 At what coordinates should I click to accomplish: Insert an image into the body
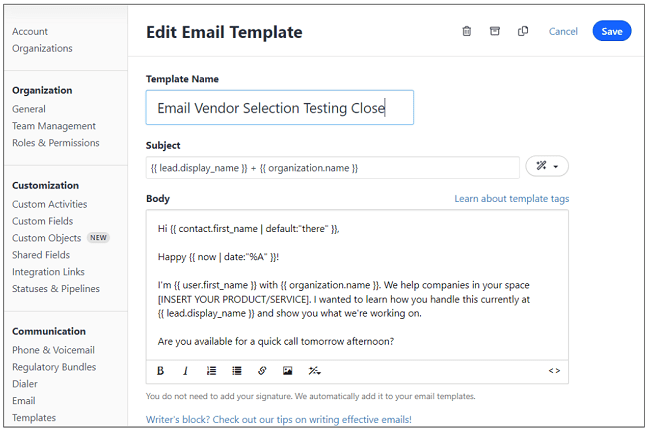click(x=288, y=371)
